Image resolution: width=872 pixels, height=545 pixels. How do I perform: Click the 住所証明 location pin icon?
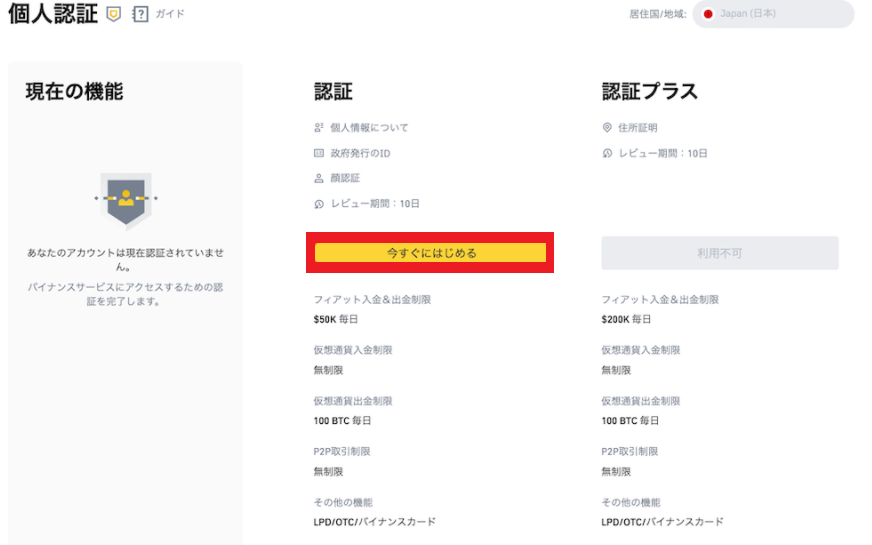607,127
